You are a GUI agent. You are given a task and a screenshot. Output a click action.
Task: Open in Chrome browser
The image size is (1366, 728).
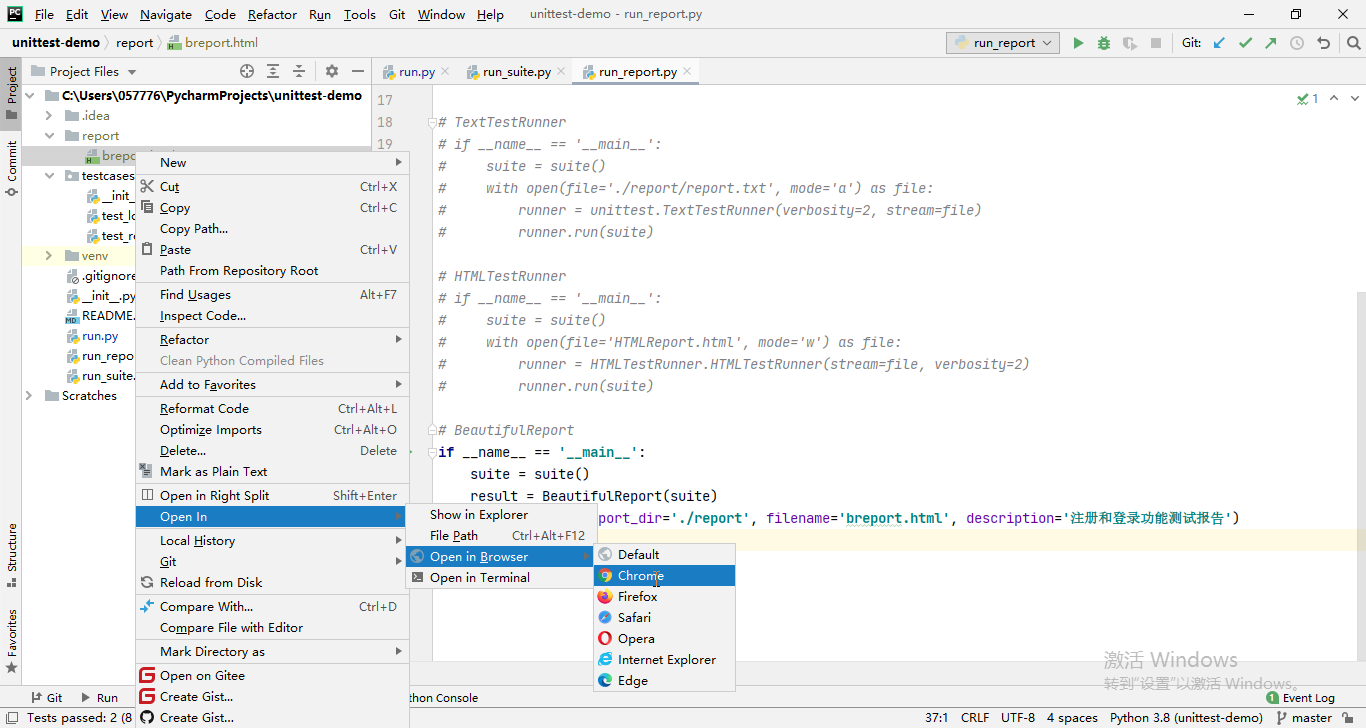664,576
